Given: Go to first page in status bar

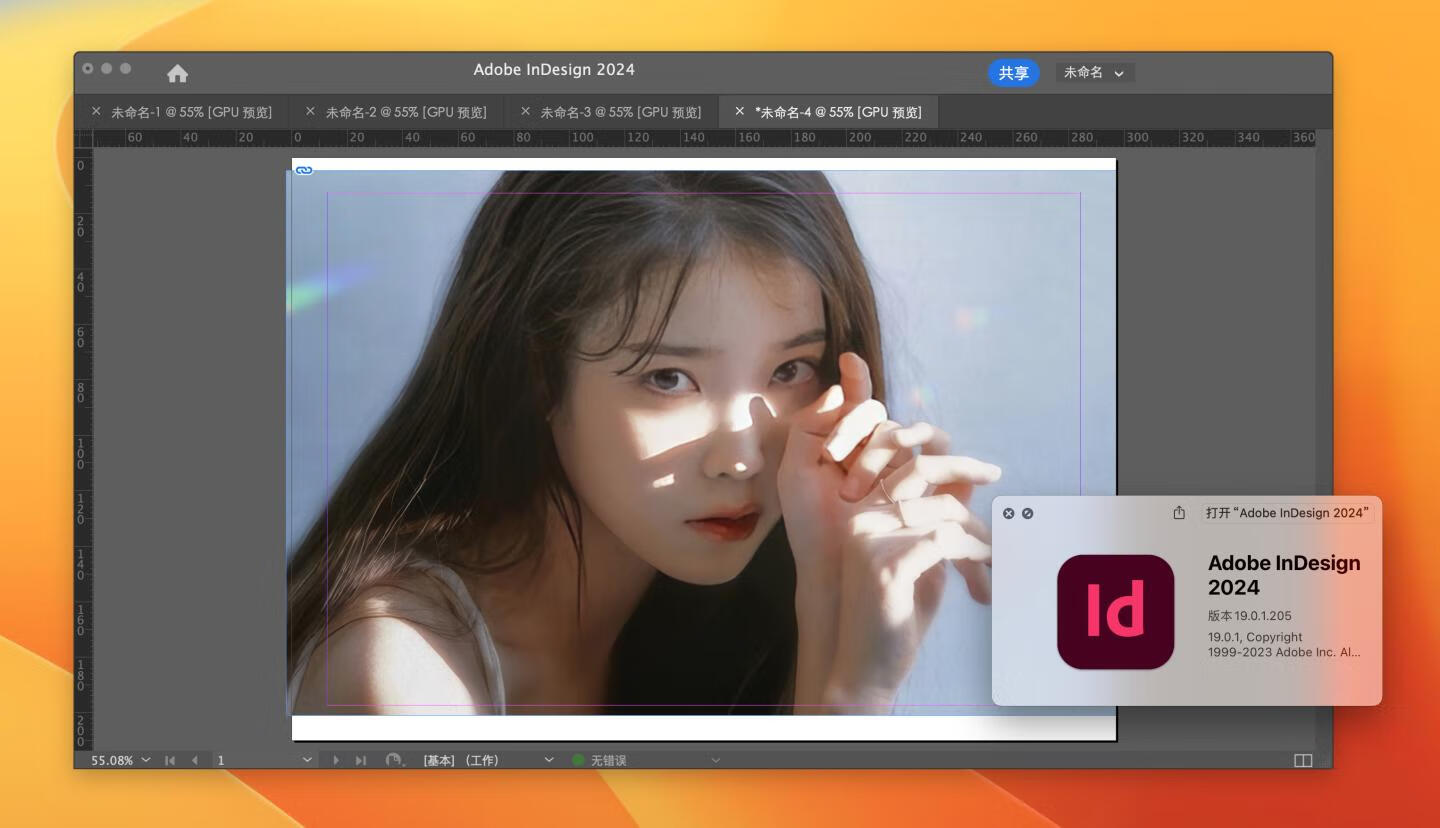Looking at the screenshot, I should click(x=170, y=760).
